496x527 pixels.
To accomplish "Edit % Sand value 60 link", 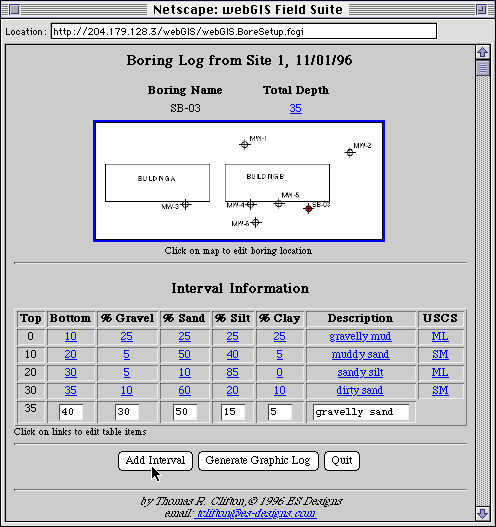I will (184, 390).
